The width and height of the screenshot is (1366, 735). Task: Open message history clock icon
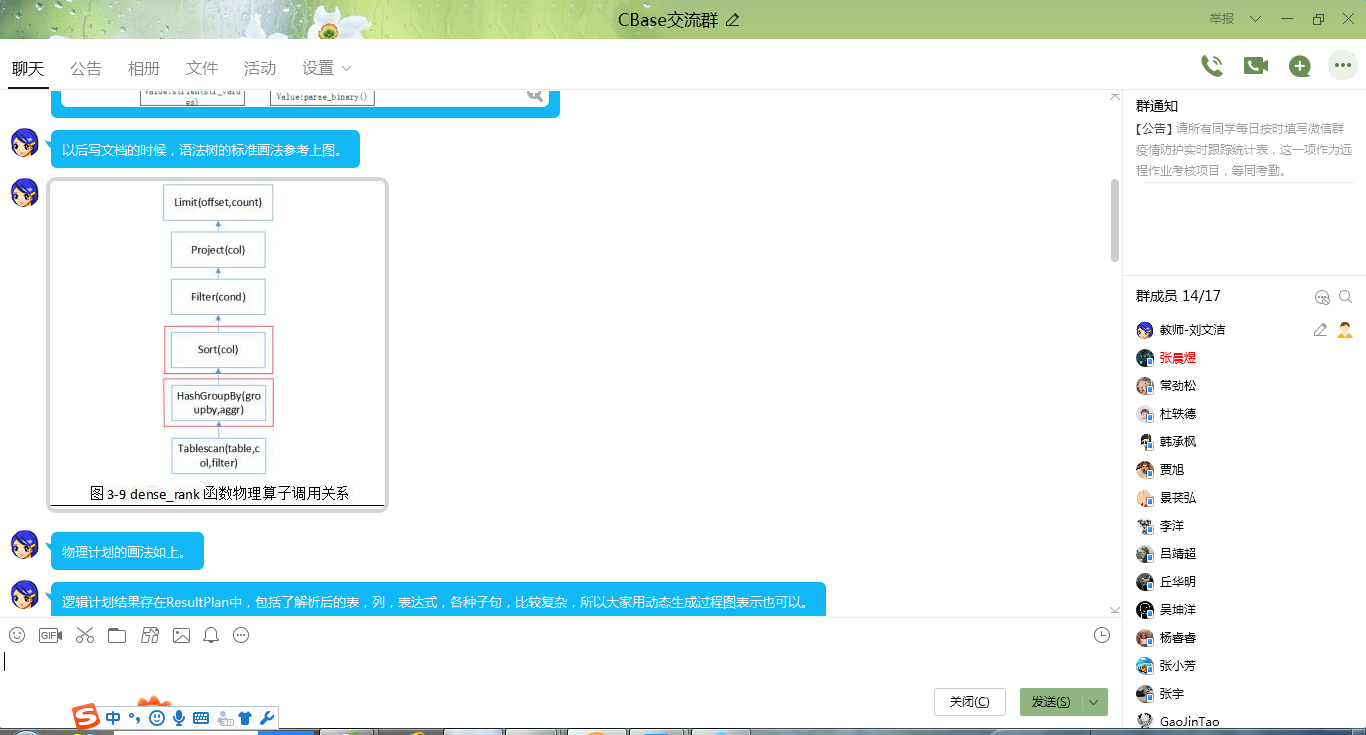pyautogui.click(x=1102, y=635)
